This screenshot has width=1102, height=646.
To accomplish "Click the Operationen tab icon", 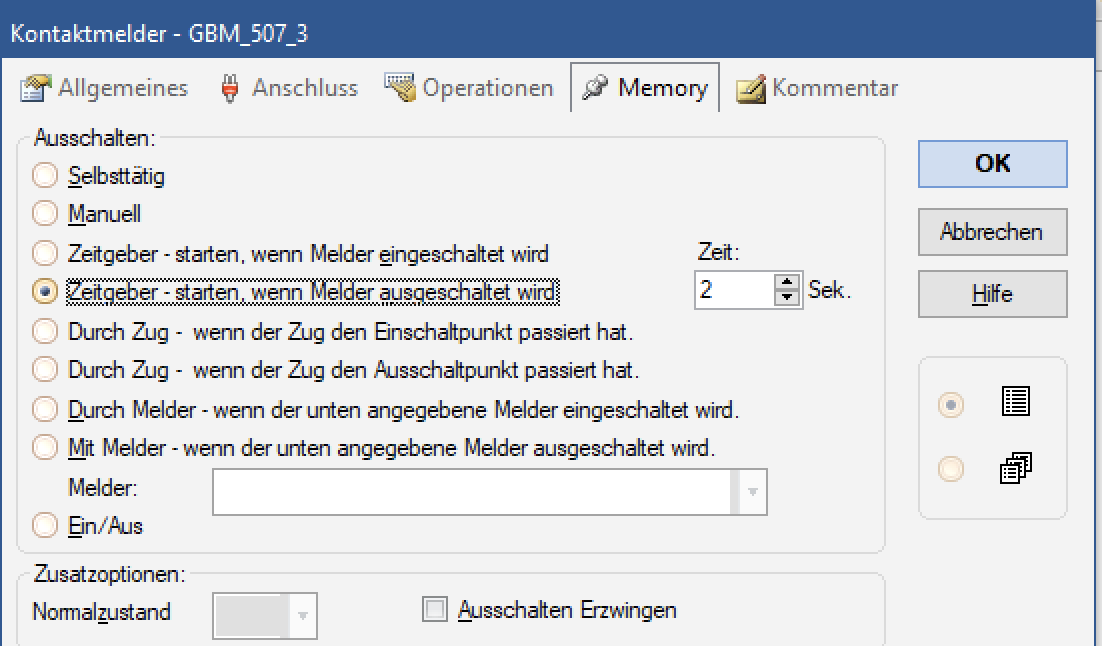I will coord(400,89).
